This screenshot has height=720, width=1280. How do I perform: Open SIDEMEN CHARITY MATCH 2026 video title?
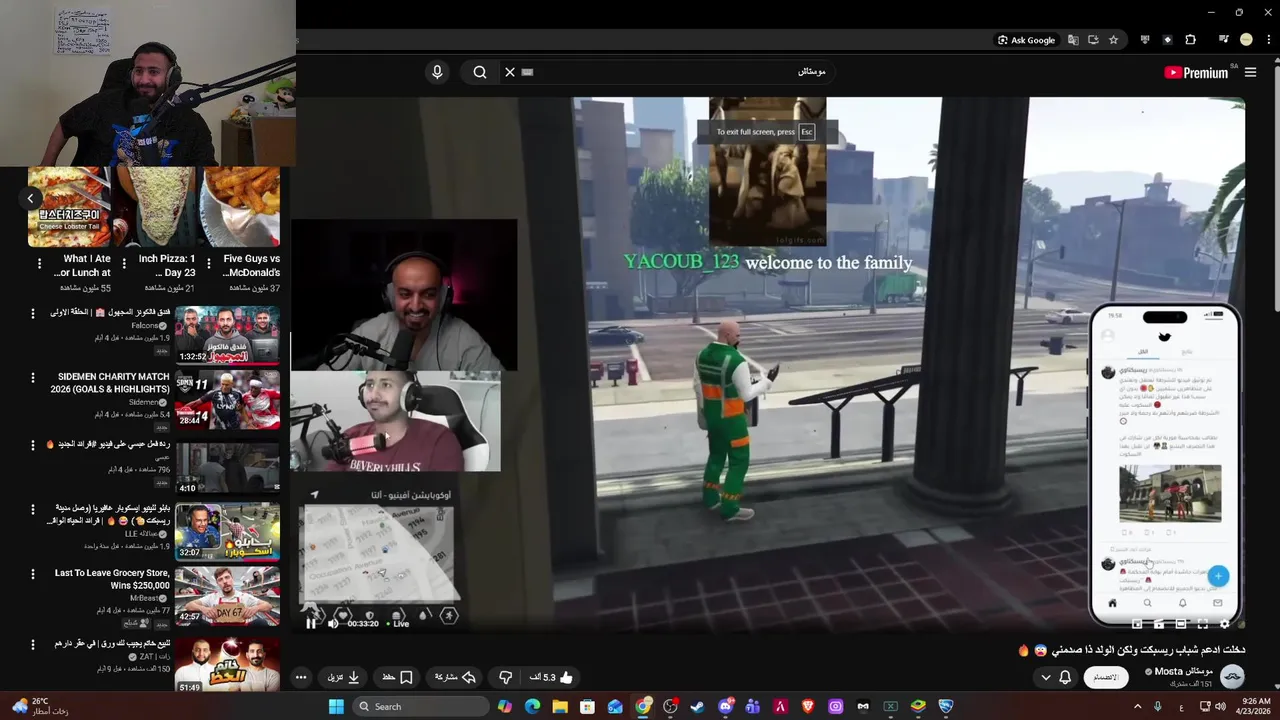click(112, 383)
